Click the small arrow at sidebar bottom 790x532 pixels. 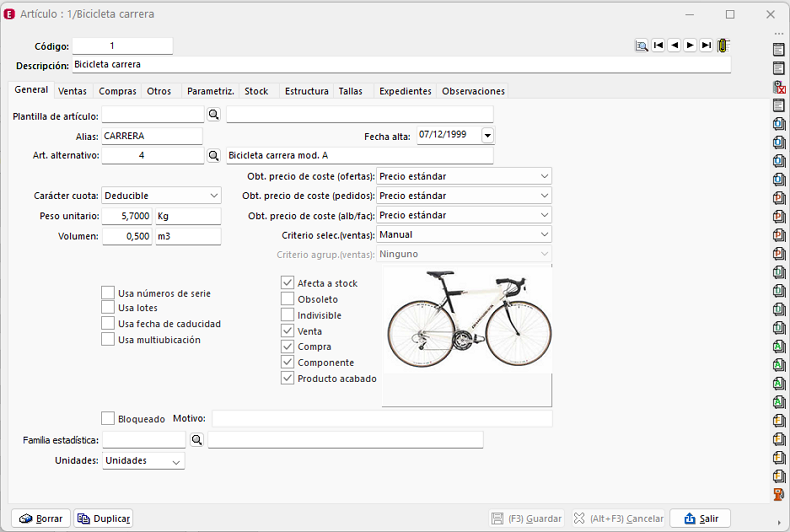tap(779, 523)
